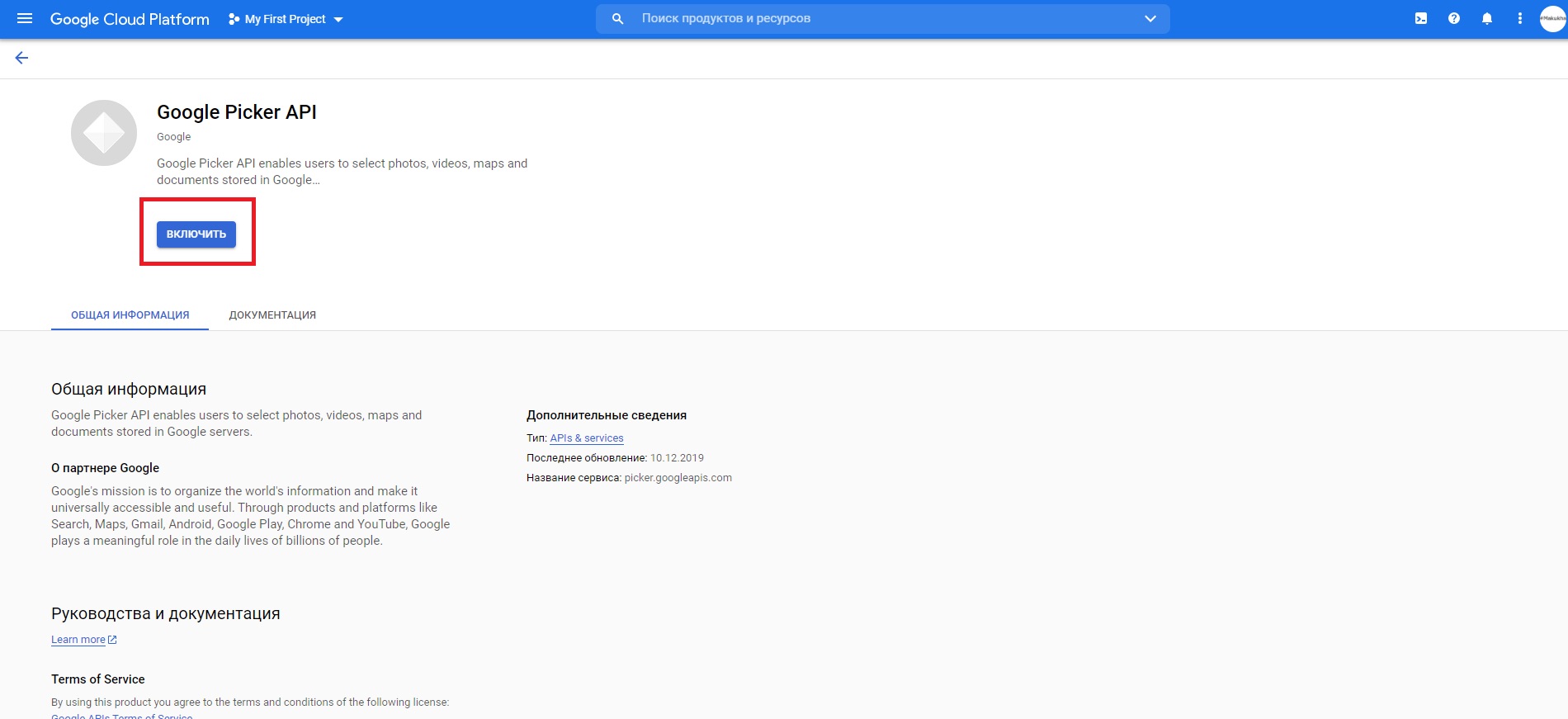The width and height of the screenshot is (1568, 719).
Task: Click the ВКЛЮЧИТЬ button
Action: [x=196, y=234]
